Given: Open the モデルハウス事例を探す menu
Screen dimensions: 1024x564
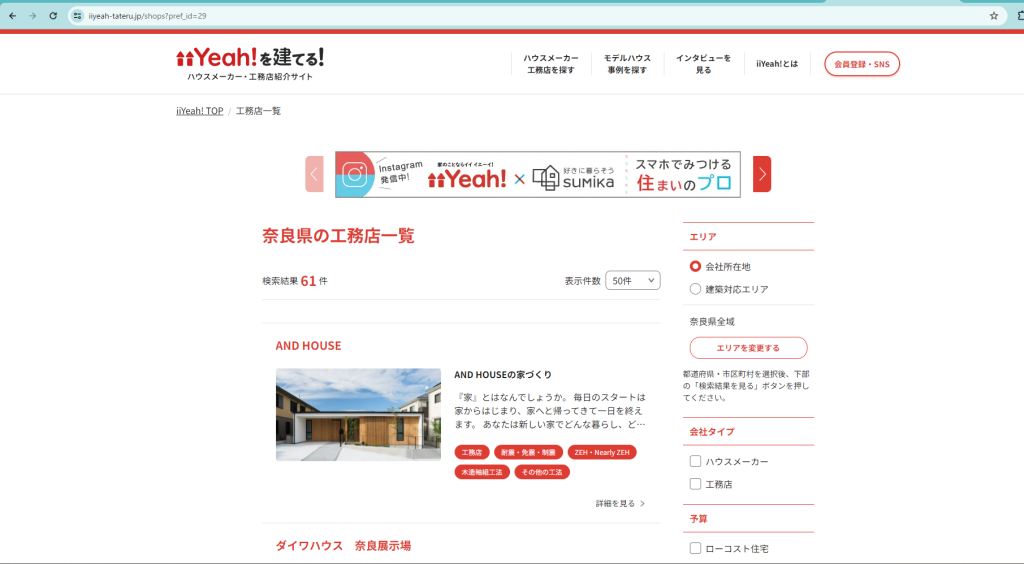Looking at the screenshot, I should pos(627,64).
